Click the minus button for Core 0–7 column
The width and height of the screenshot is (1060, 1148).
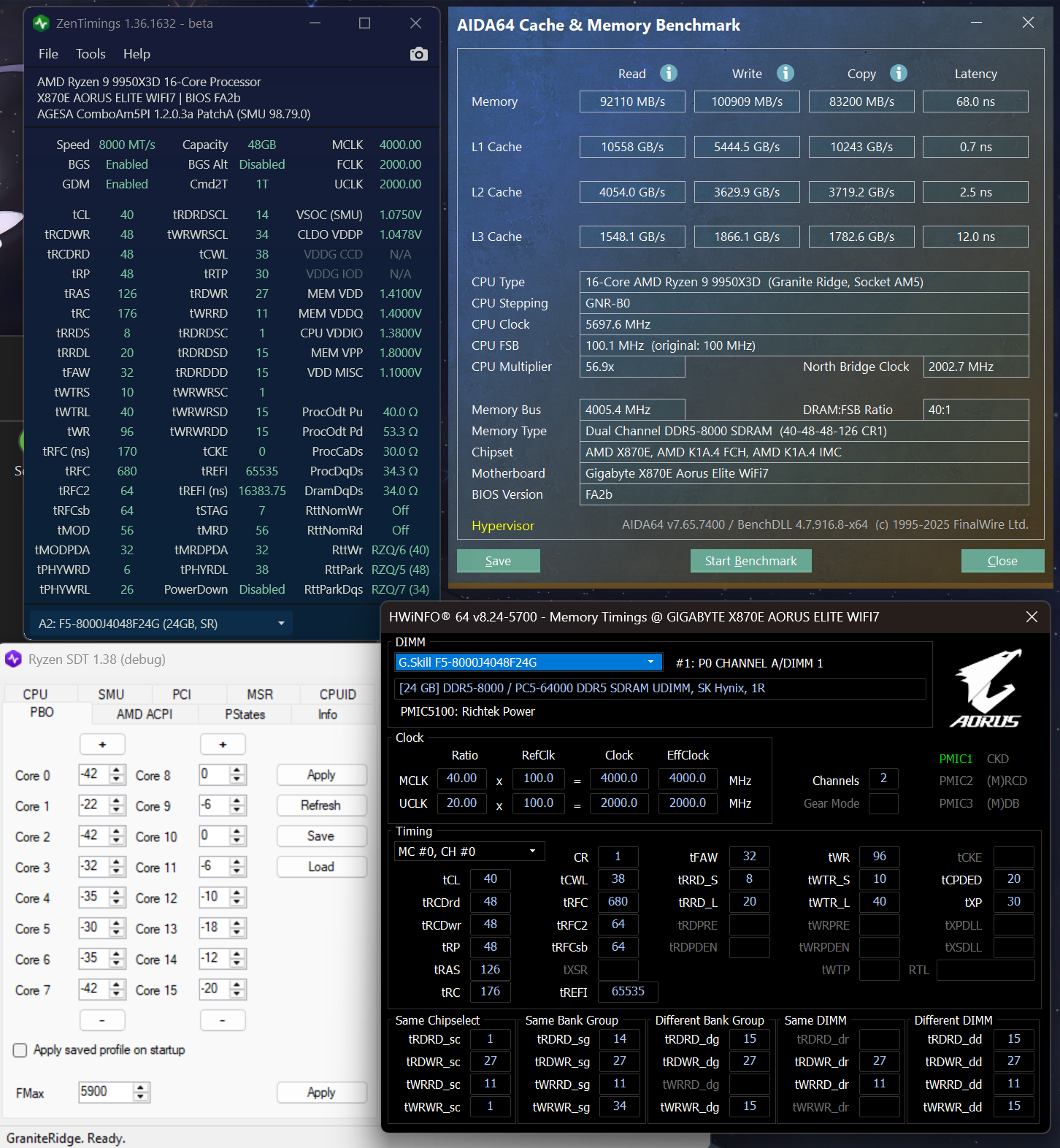point(102,1020)
